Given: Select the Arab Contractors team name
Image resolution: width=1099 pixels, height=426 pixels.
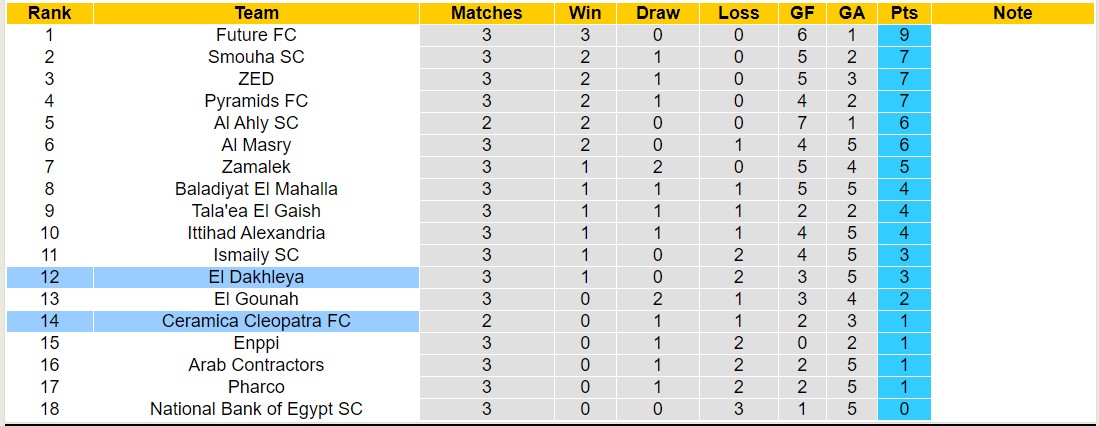Looking at the screenshot, I should 256,365.
